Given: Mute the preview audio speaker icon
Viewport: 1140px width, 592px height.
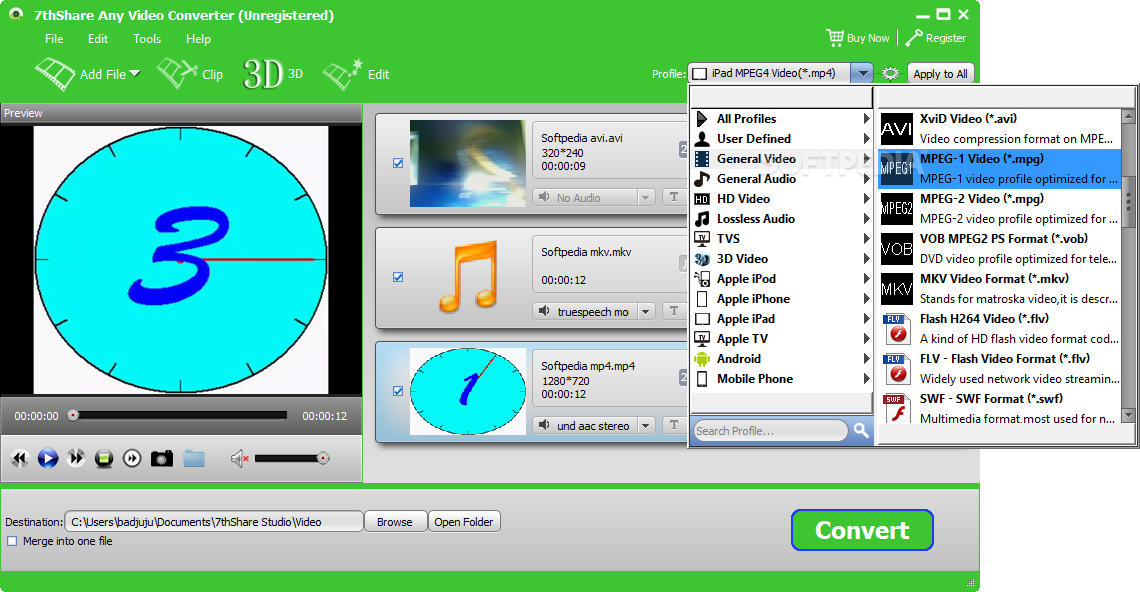Looking at the screenshot, I should (239, 458).
